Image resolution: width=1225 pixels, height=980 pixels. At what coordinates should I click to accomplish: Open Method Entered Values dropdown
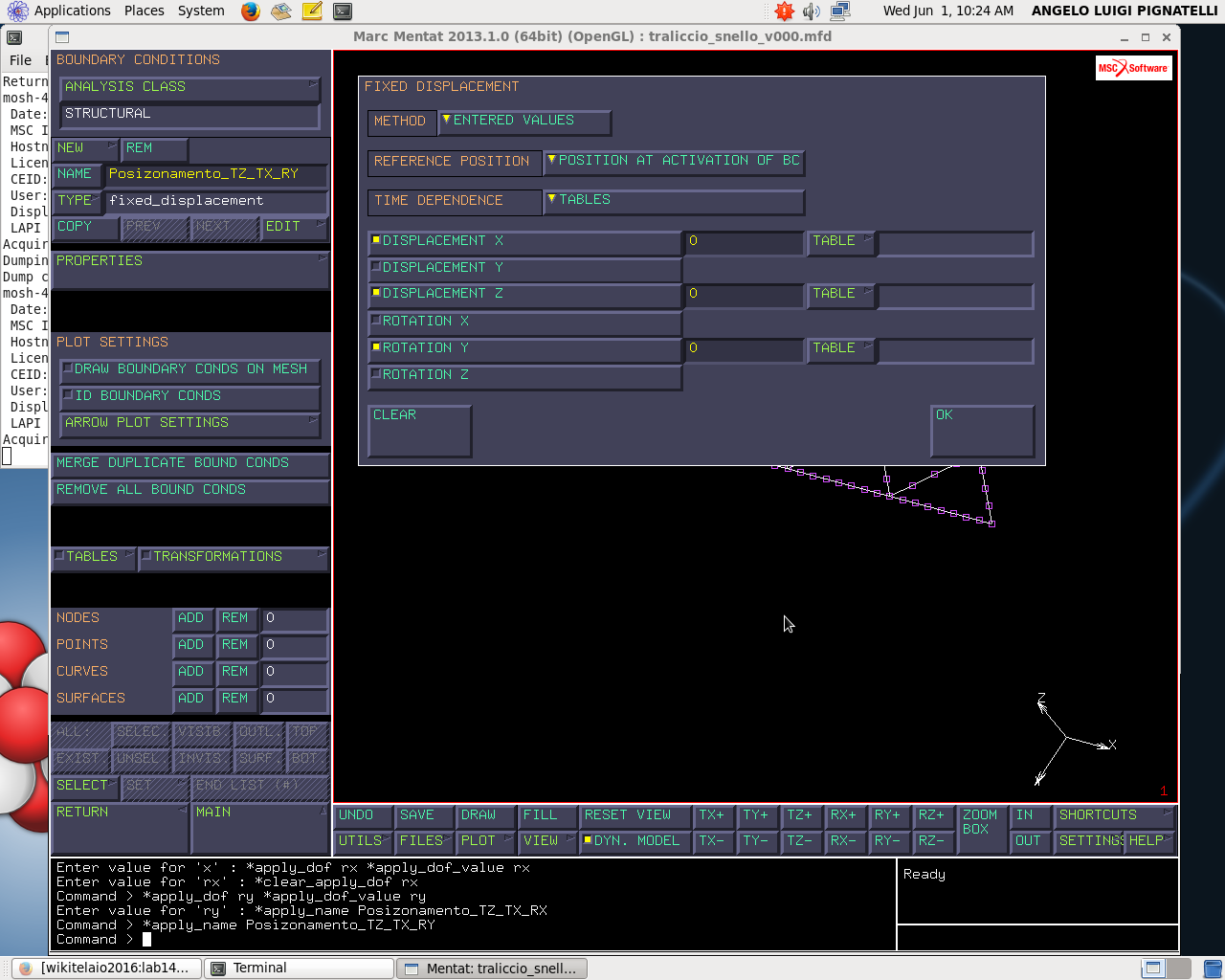[x=524, y=122]
